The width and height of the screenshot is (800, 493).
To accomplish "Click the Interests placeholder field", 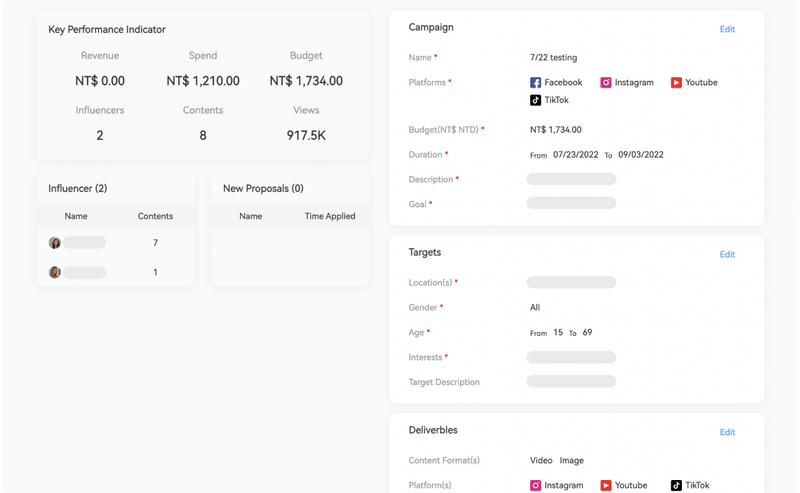I will (x=571, y=357).
